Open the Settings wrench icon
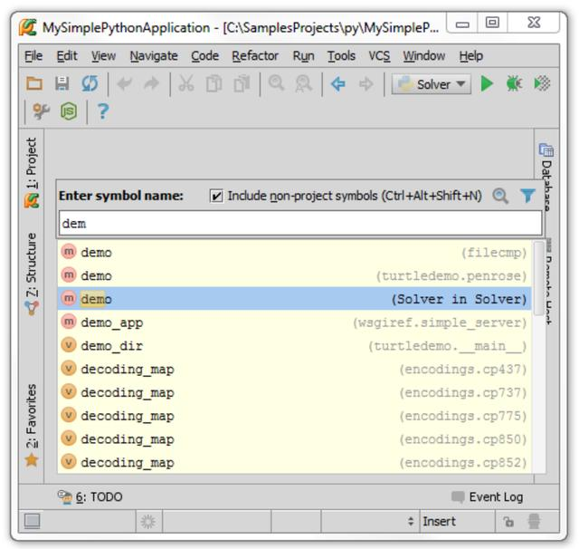Screen dimensions: 579x549 point(41,111)
